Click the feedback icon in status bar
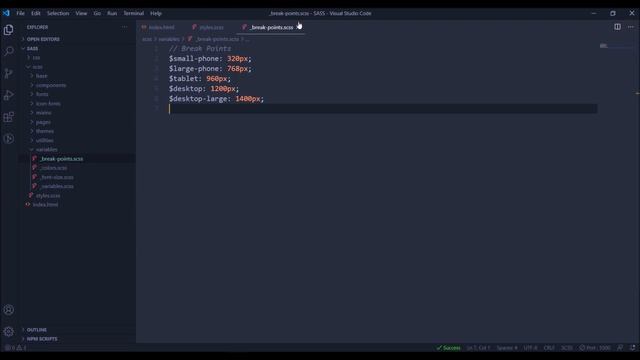 pos(620,348)
